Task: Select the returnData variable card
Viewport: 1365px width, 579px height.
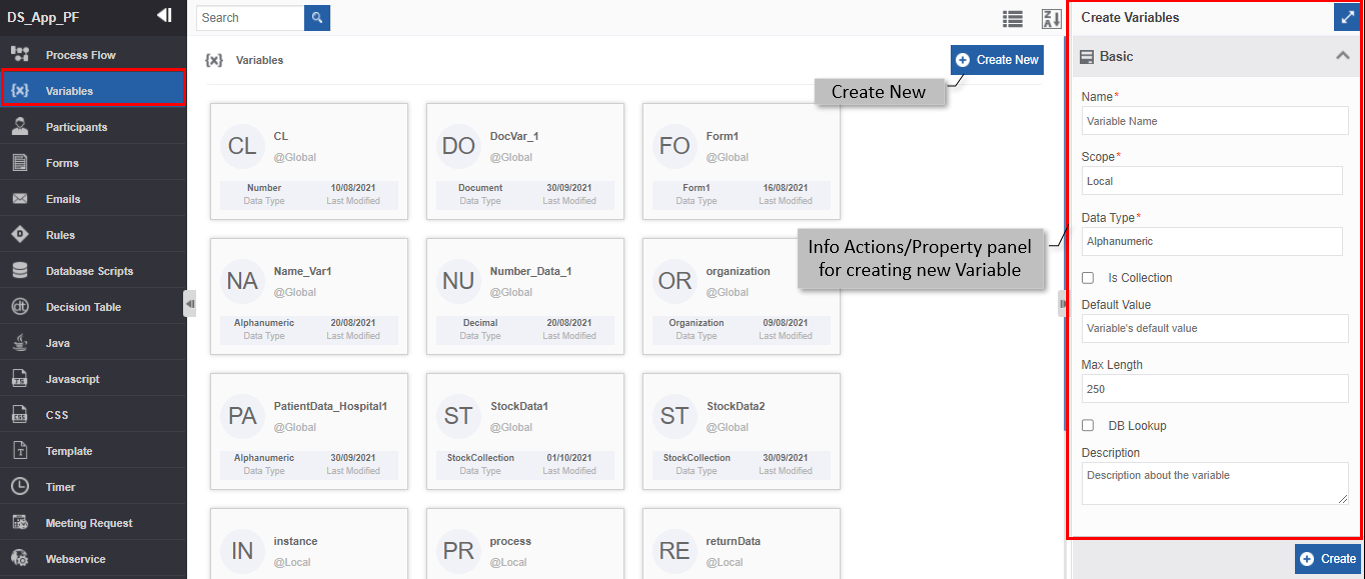Action: (741, 544)
